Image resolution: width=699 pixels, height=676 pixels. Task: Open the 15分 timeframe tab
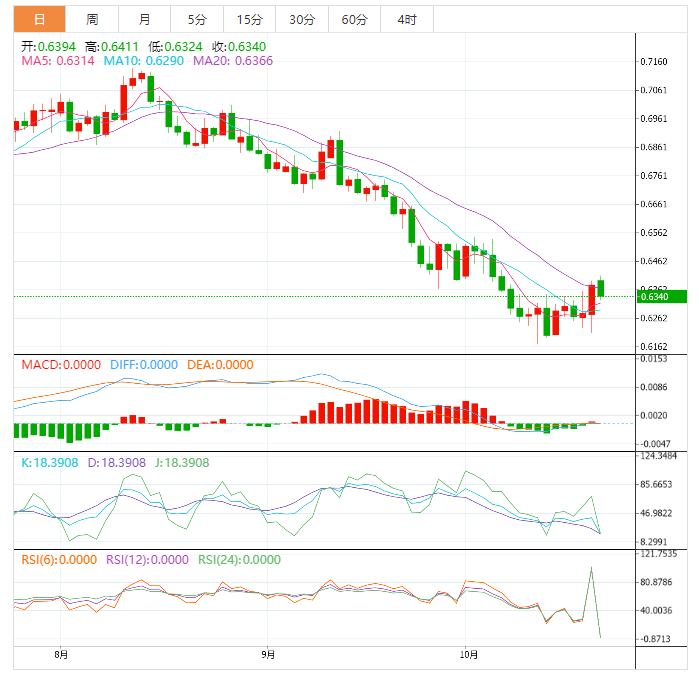[250, 19]
